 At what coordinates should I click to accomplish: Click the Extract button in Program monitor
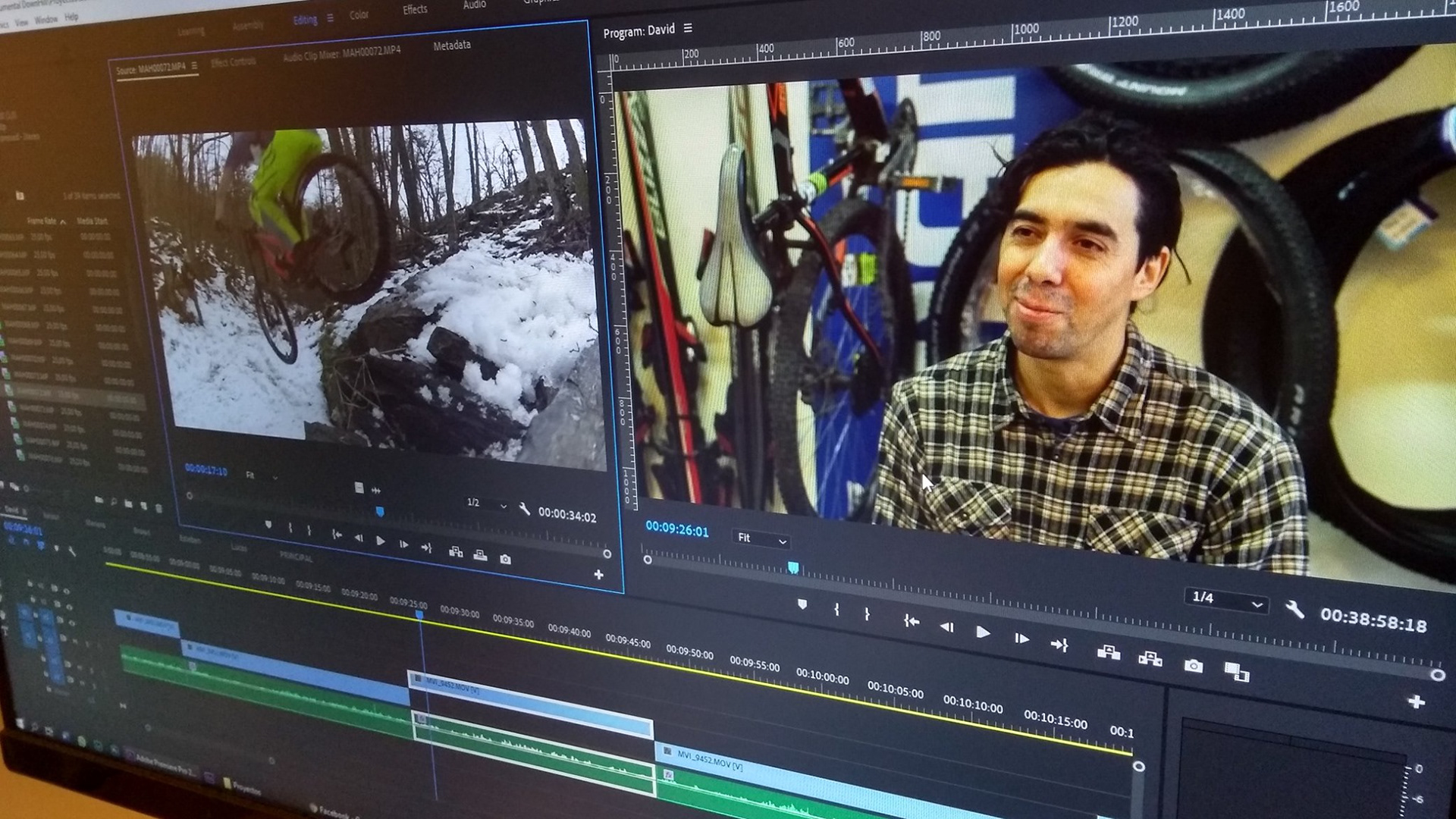point(1150,658)
